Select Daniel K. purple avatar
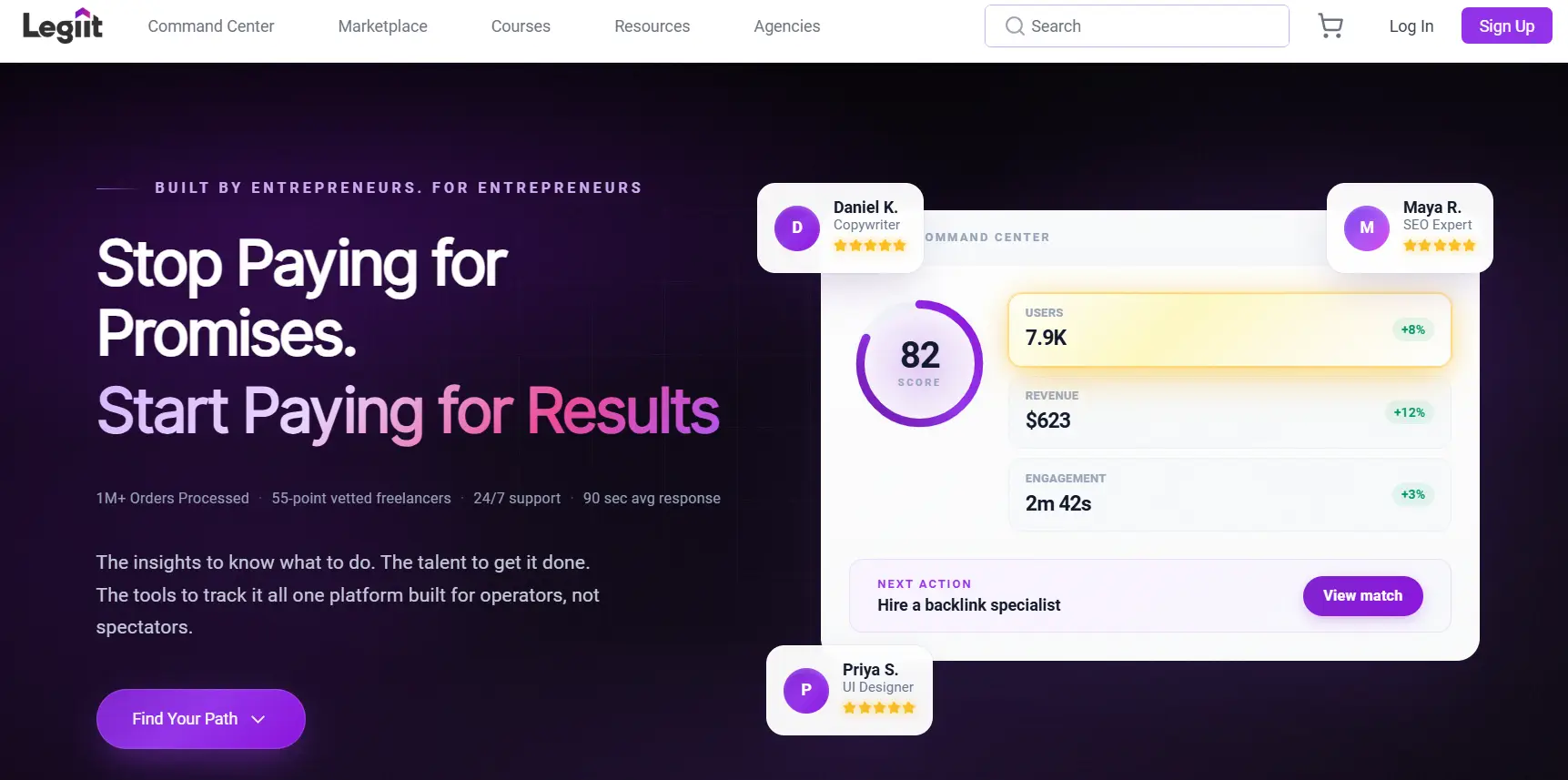This screenshot has height=780, width=1568. (x=797, y=228)
